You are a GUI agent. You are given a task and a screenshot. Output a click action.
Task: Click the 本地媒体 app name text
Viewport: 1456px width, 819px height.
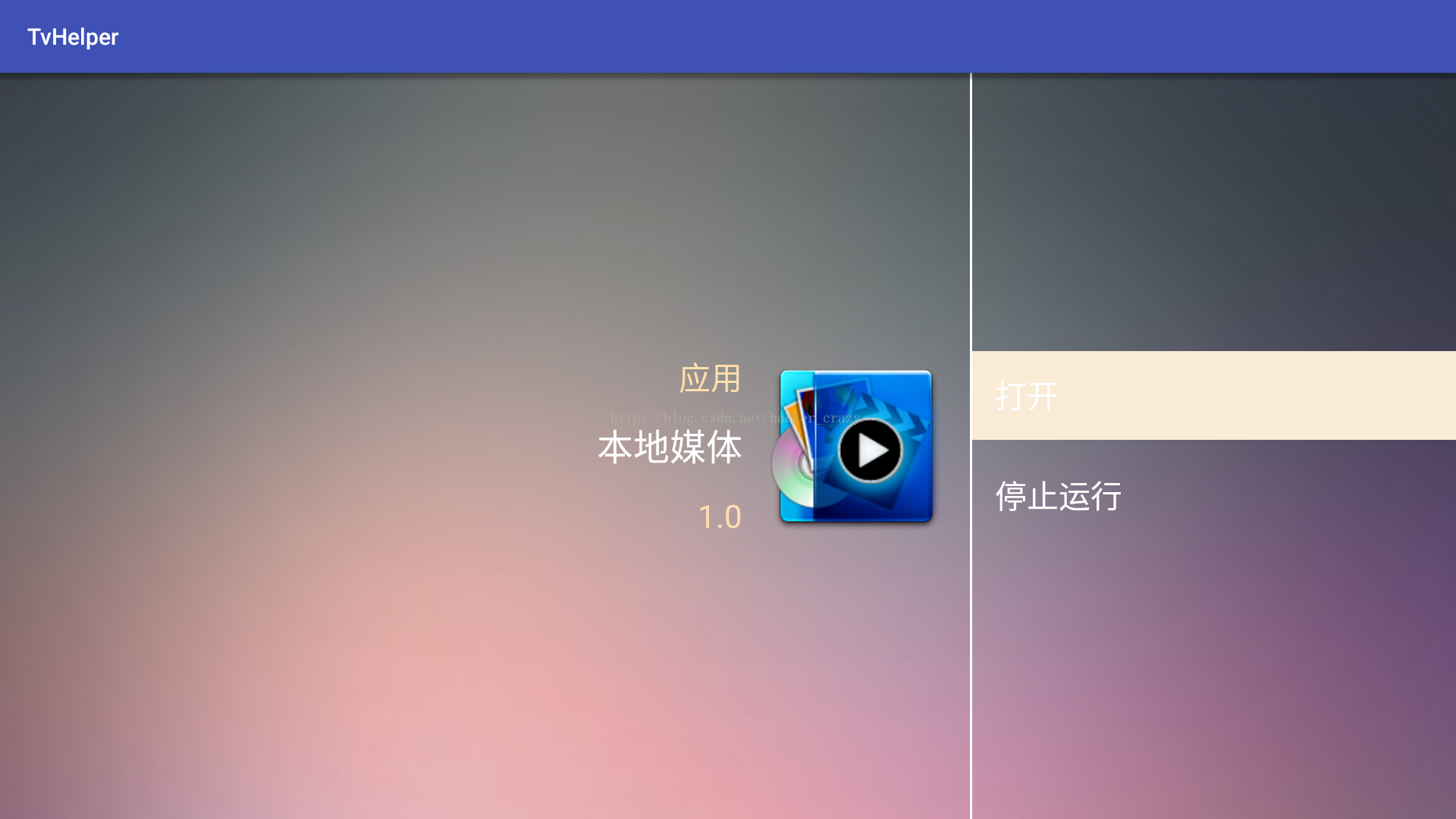point(670,447)
